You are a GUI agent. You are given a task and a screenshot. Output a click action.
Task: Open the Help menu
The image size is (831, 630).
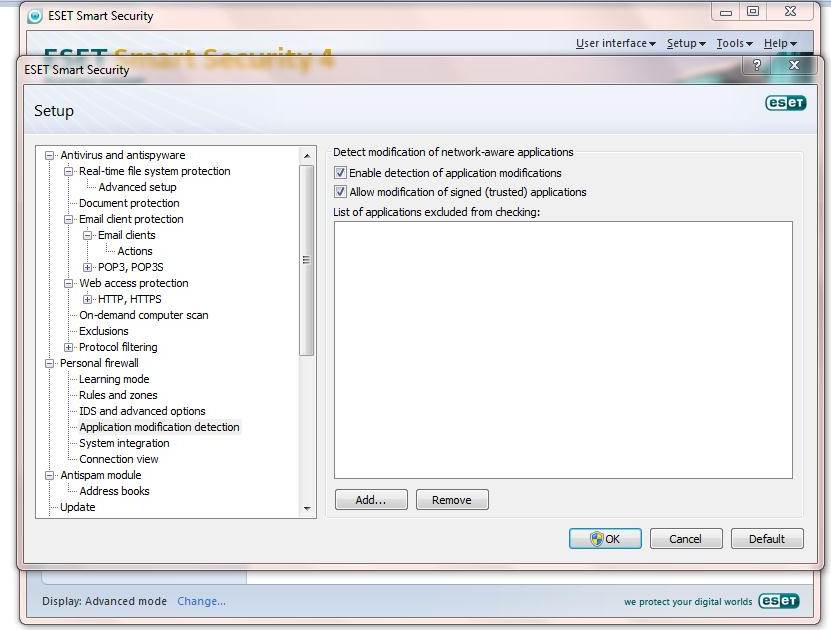pos(780,43)
